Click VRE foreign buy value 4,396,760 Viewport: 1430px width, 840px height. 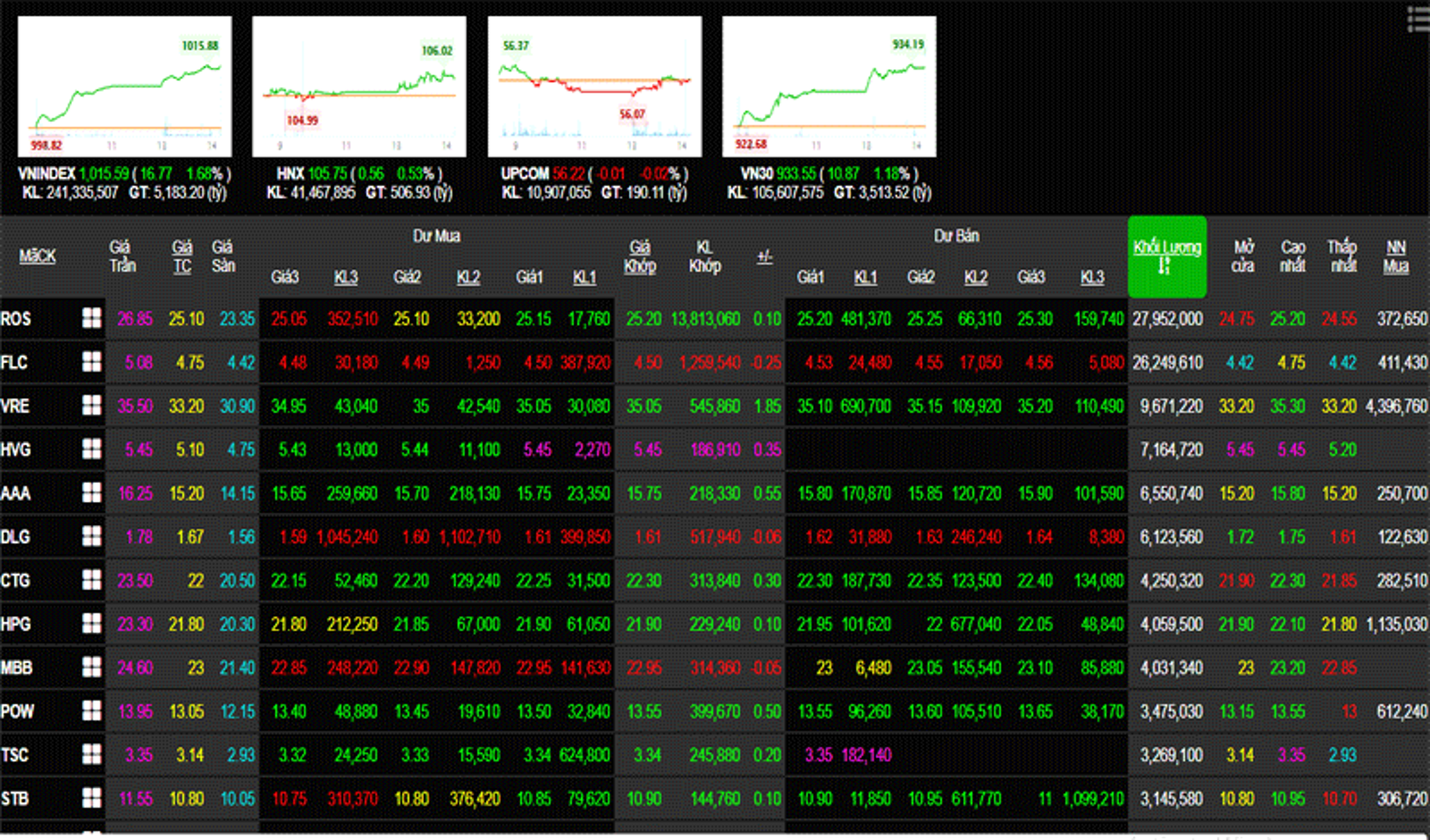1397,406
